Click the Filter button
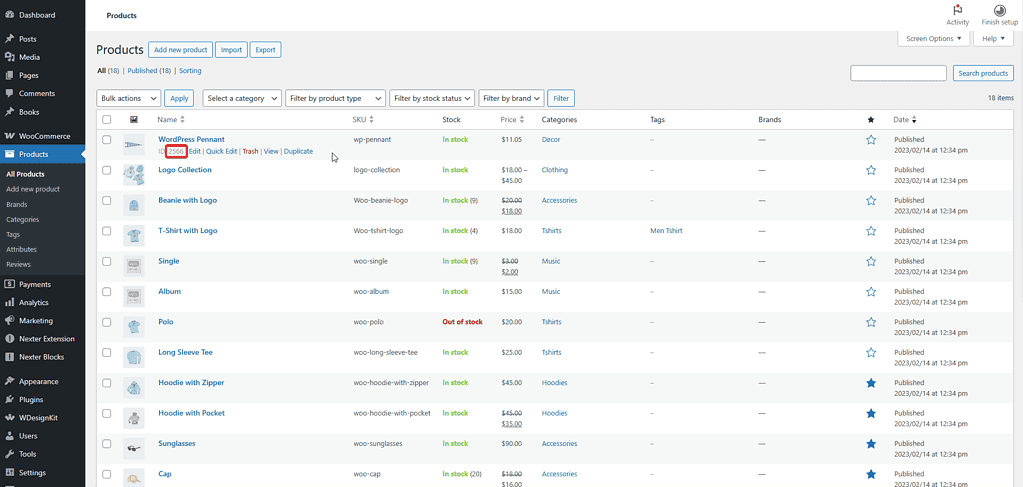Image resolution: width=1023 pixels, height=487 pixels. (561, 99)
